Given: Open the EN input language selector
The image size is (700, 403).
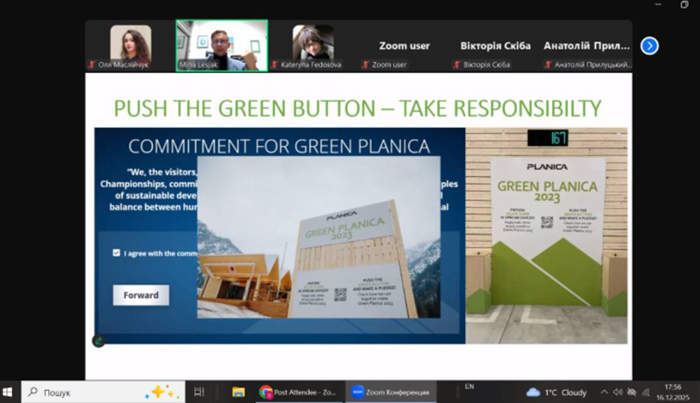Looking at the screenshot, I should 470,386.
